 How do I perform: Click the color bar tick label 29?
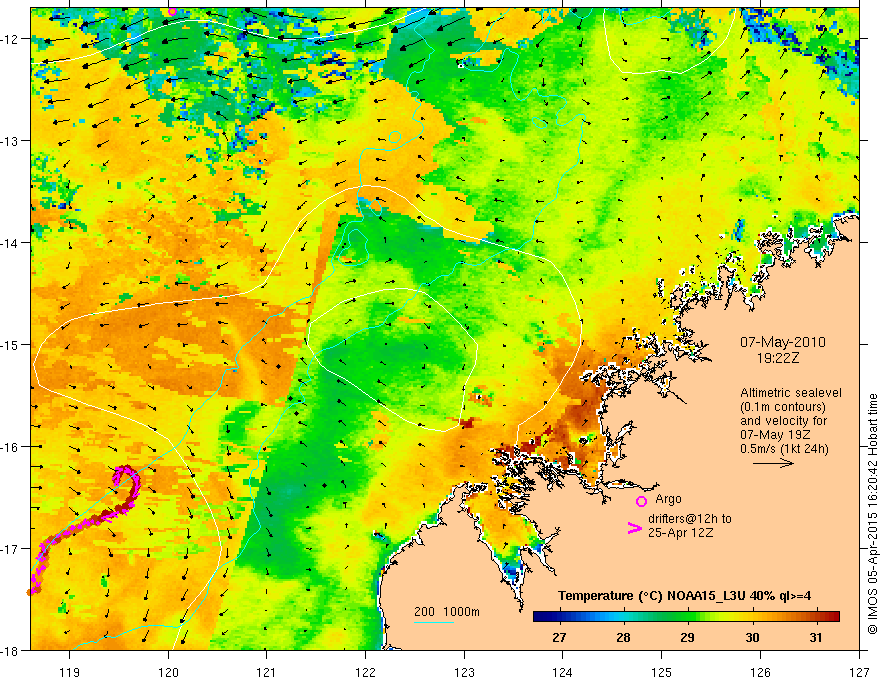pos(688,637)
